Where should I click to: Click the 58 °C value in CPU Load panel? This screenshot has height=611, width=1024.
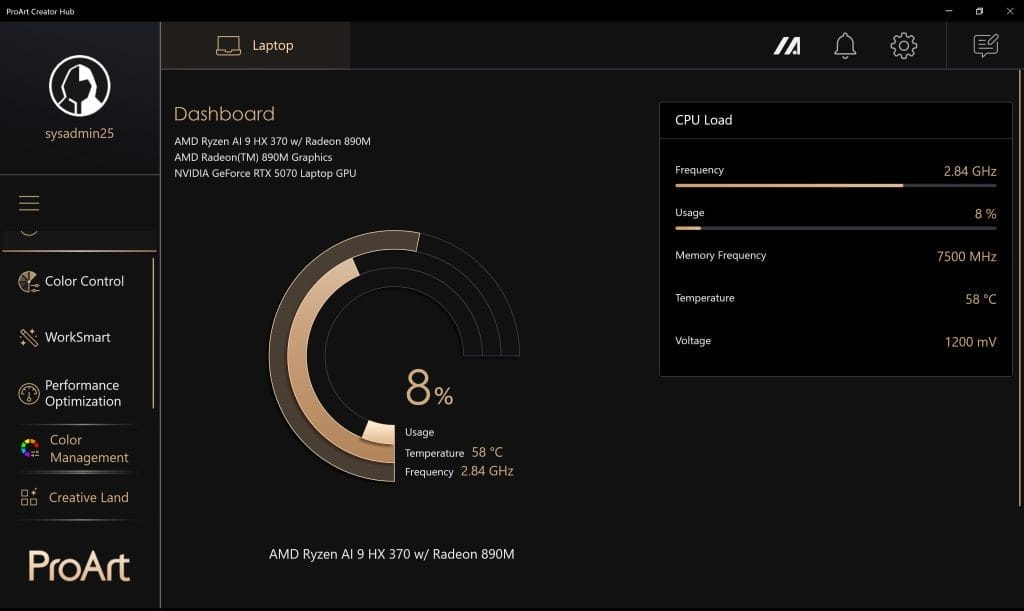(981, 299)
